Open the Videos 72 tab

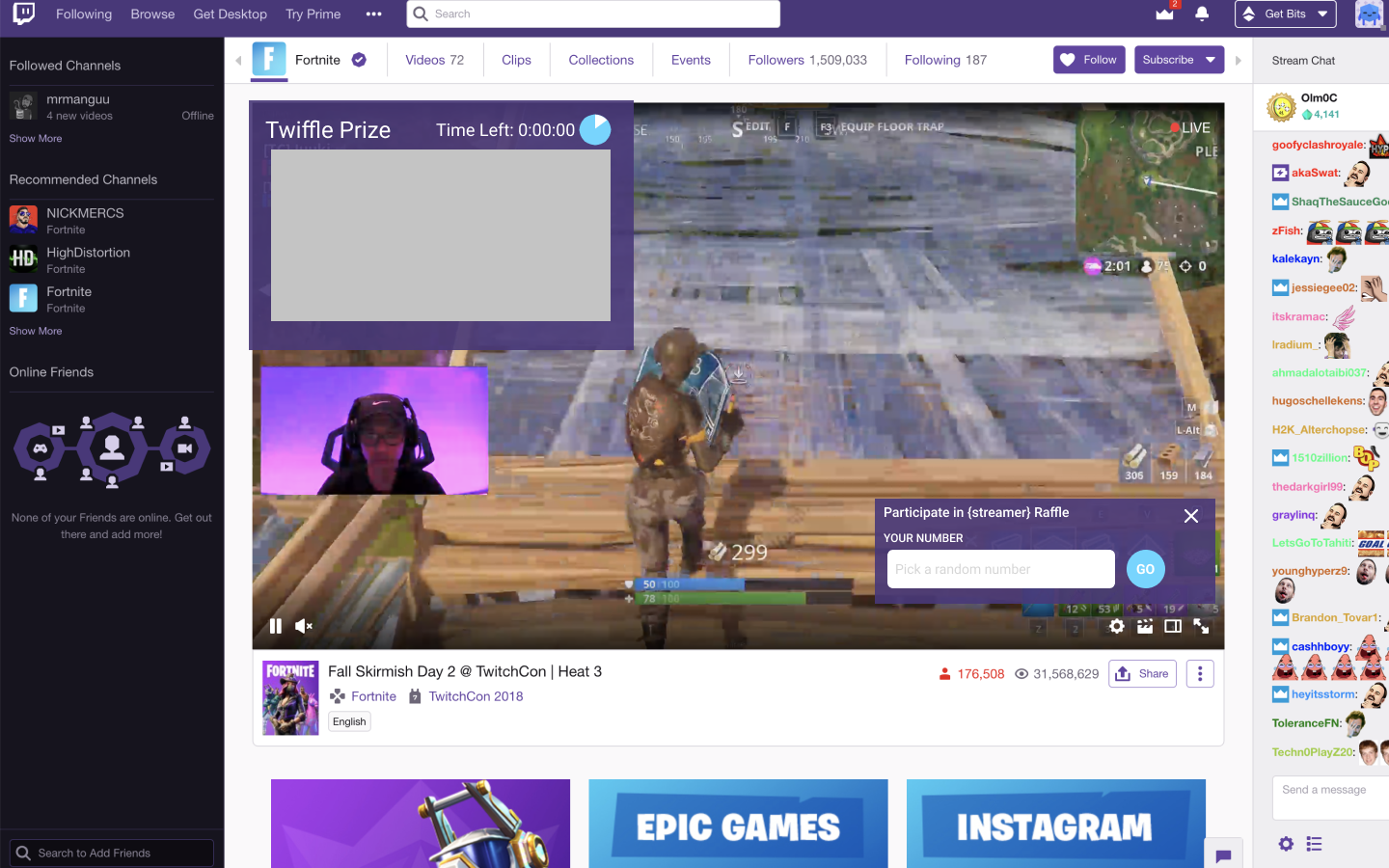click(x=434, y=60)
